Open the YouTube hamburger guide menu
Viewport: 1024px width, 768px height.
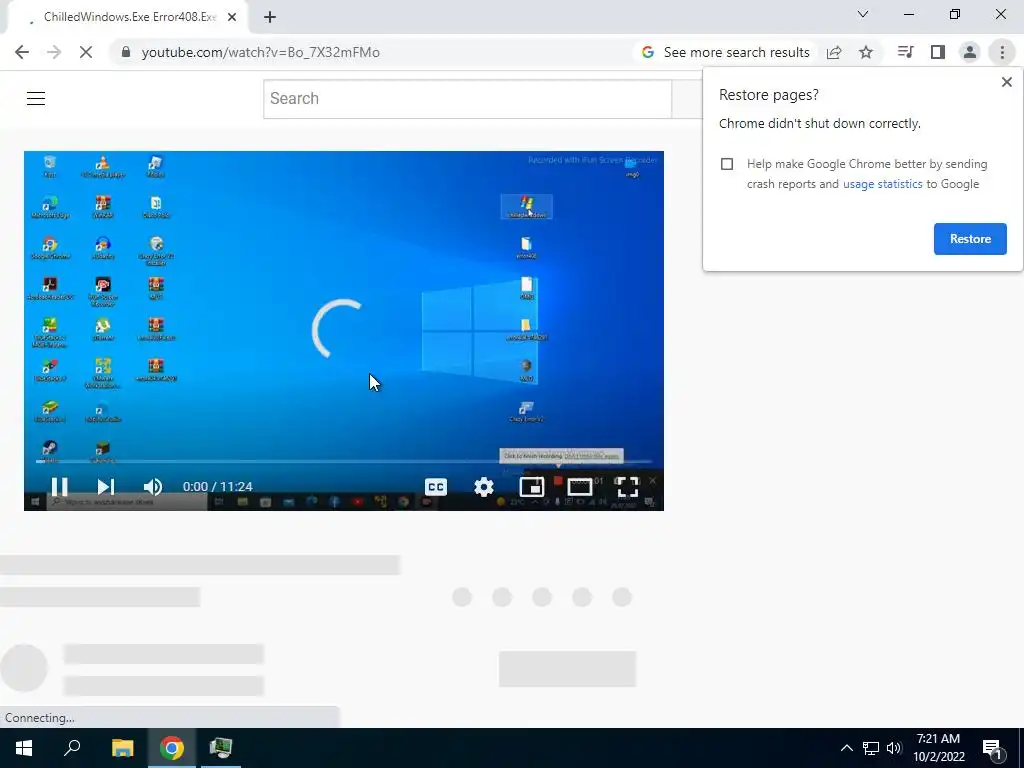pyautogui.click(x=36, y=99)
